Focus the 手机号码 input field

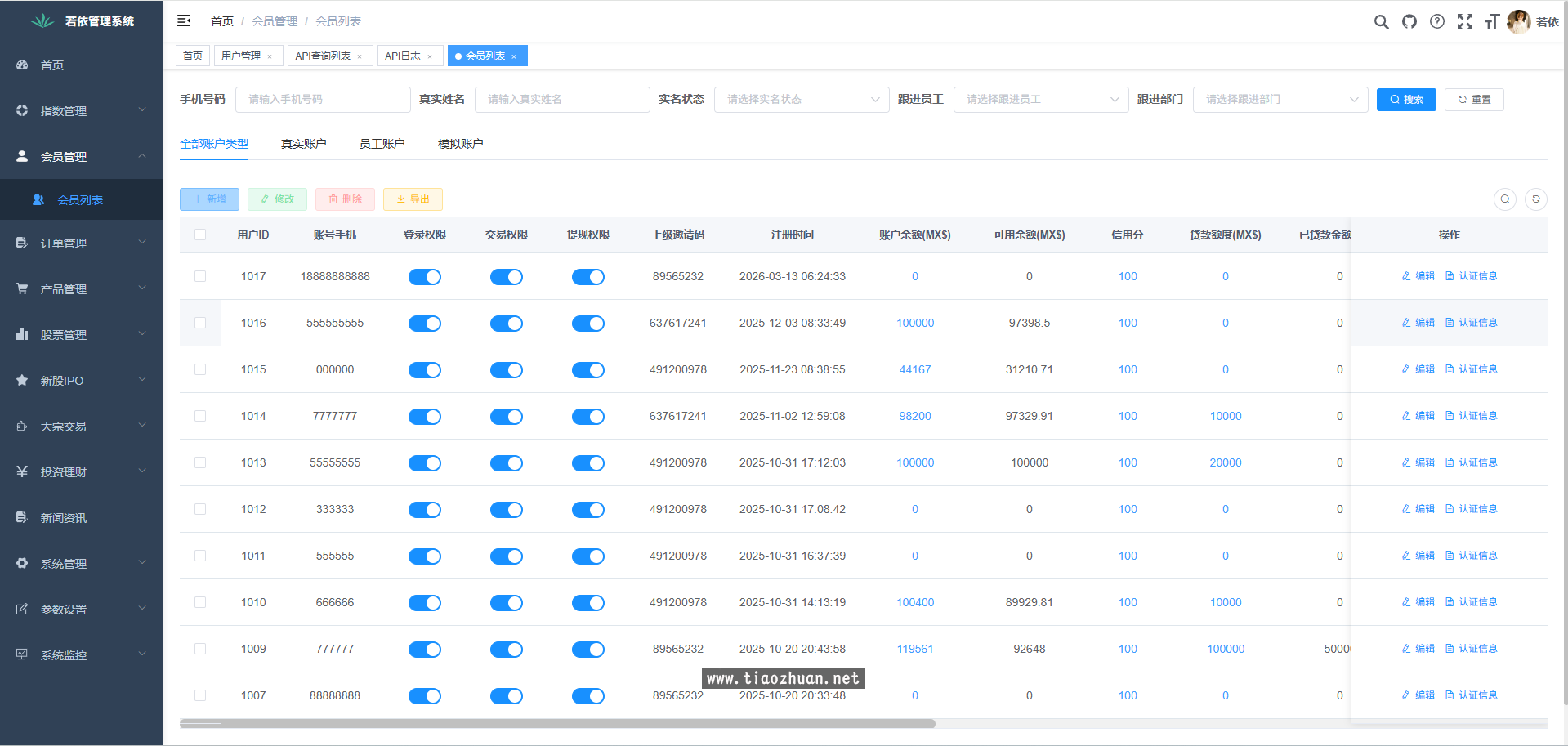click(323, 100)
